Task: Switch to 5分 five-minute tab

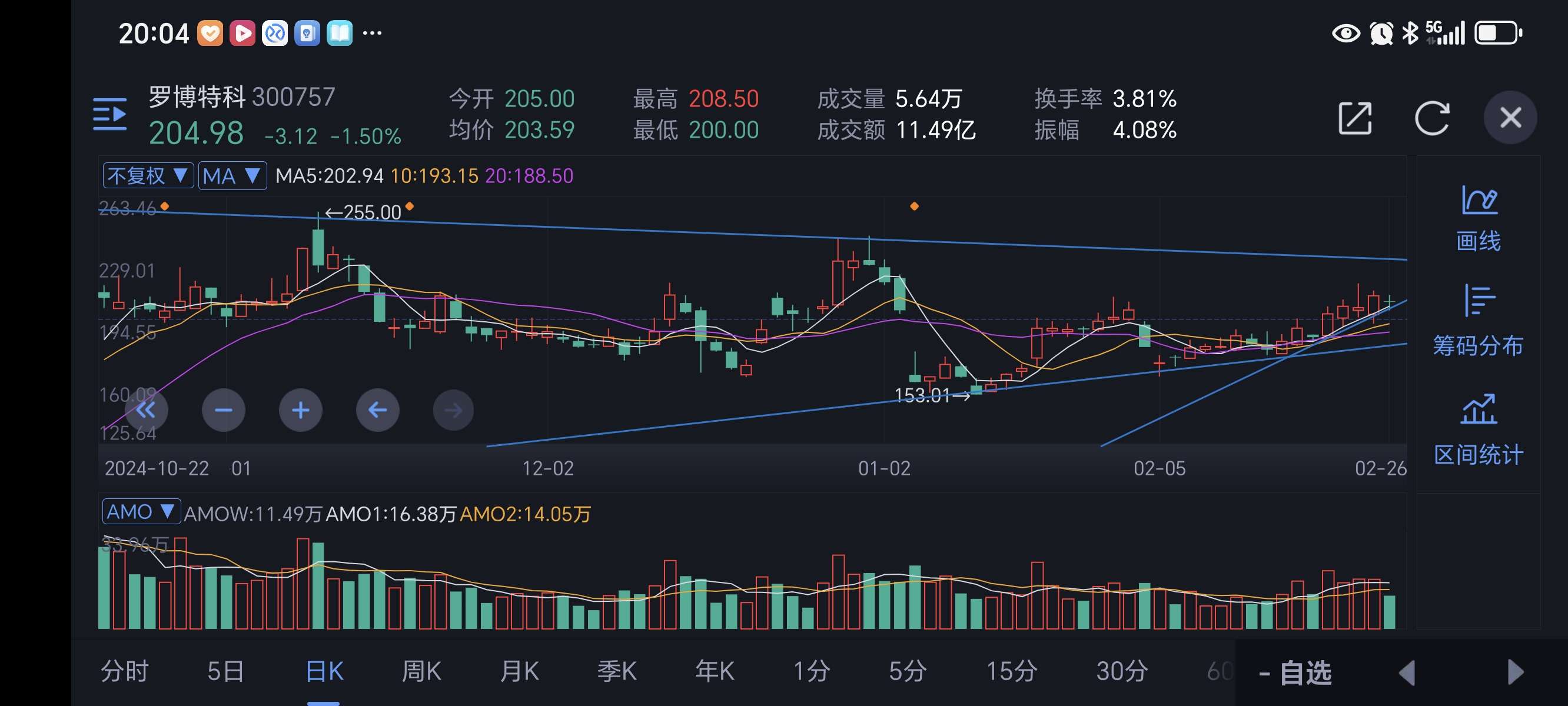Action: (x=908, y=671)
